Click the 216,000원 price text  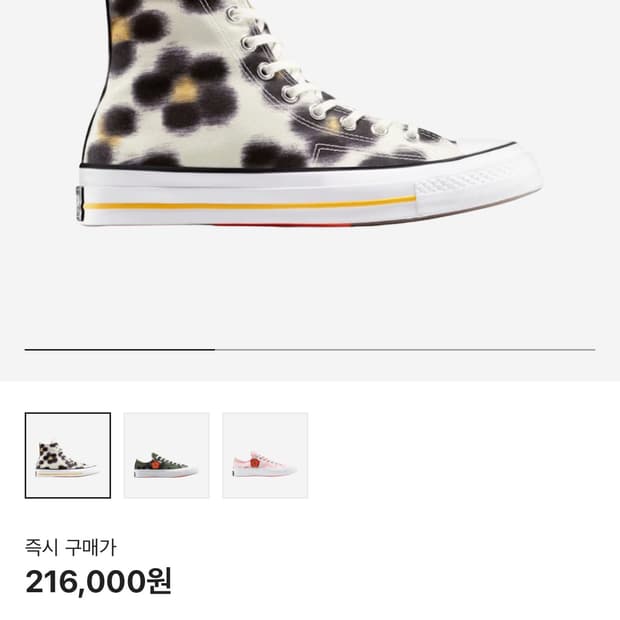pos(99,580)
